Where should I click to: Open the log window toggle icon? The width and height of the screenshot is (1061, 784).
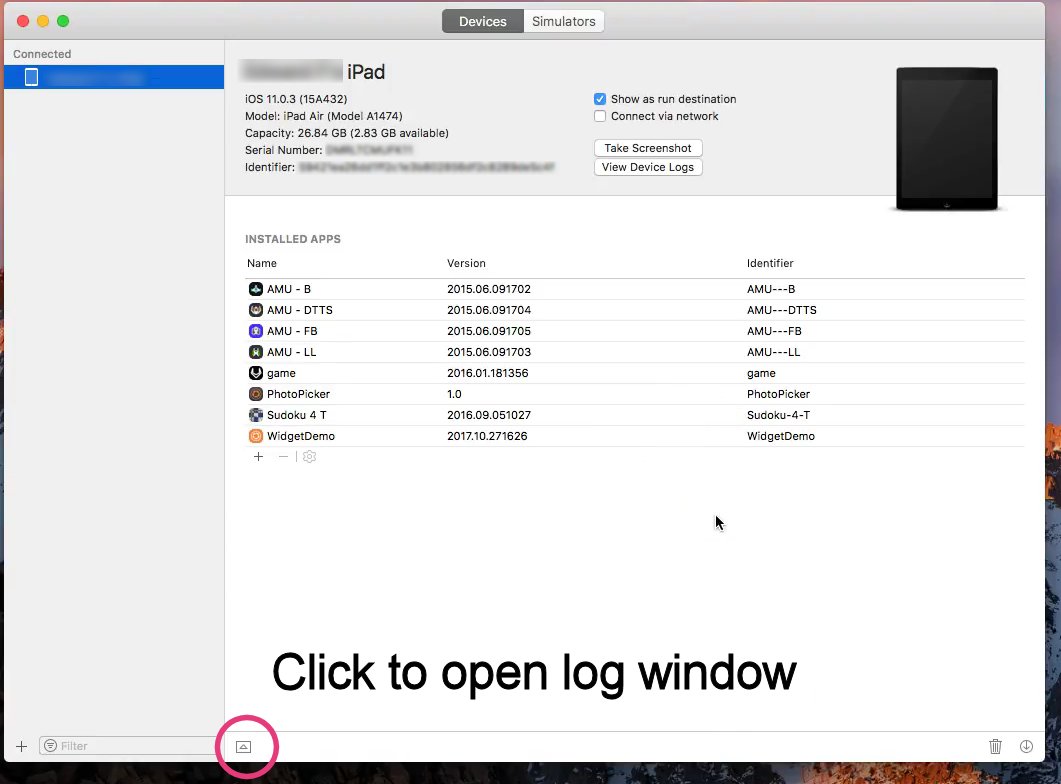coord(244,747)
